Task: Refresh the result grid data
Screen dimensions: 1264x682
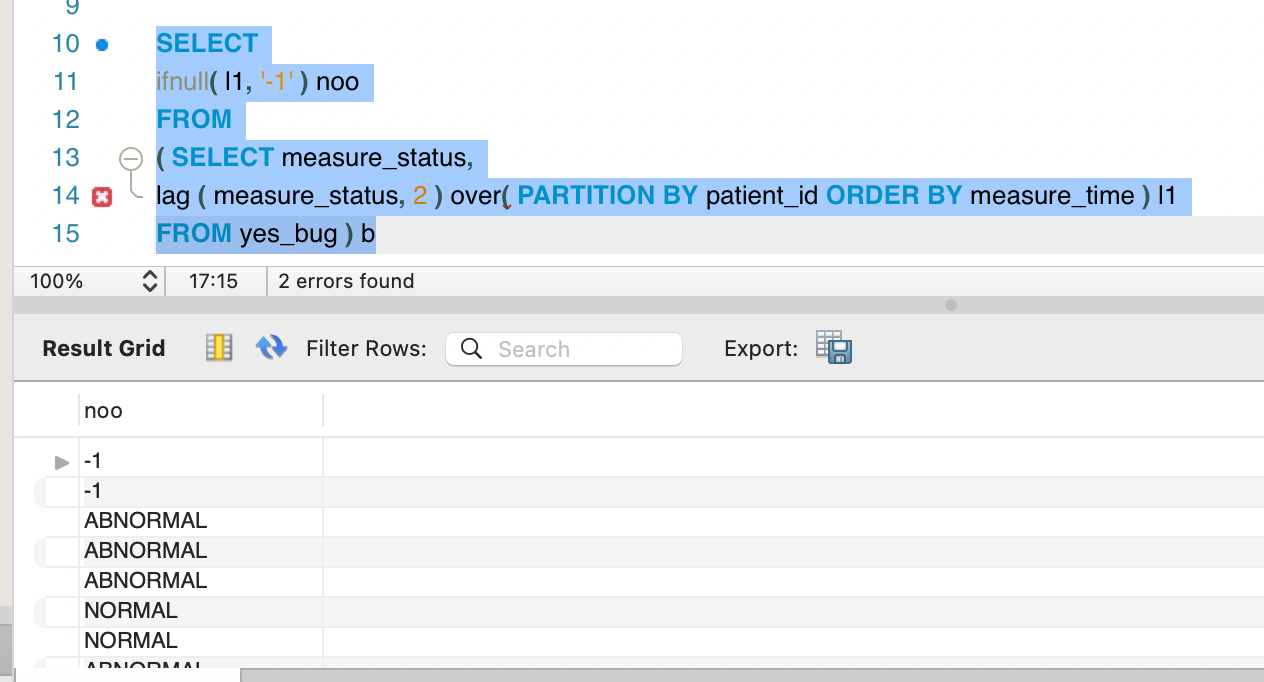Action: tap(271, 347)
